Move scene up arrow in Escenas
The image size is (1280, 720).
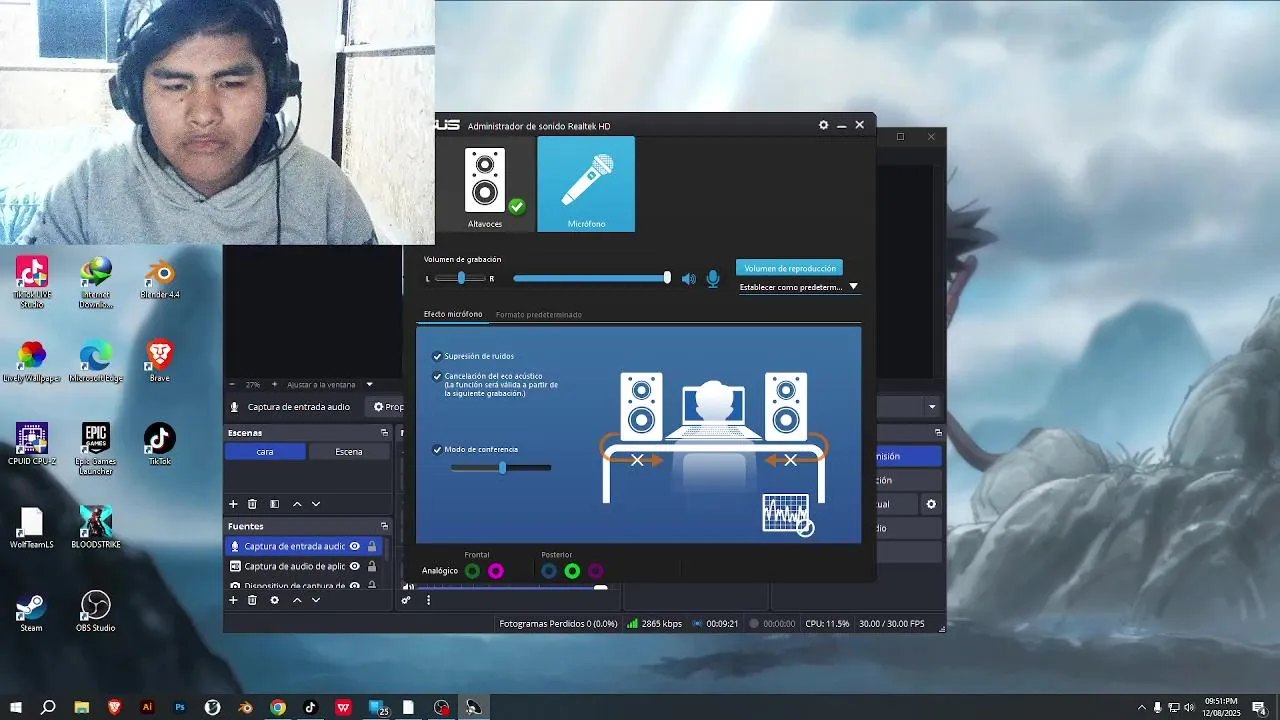pos(297,504)
